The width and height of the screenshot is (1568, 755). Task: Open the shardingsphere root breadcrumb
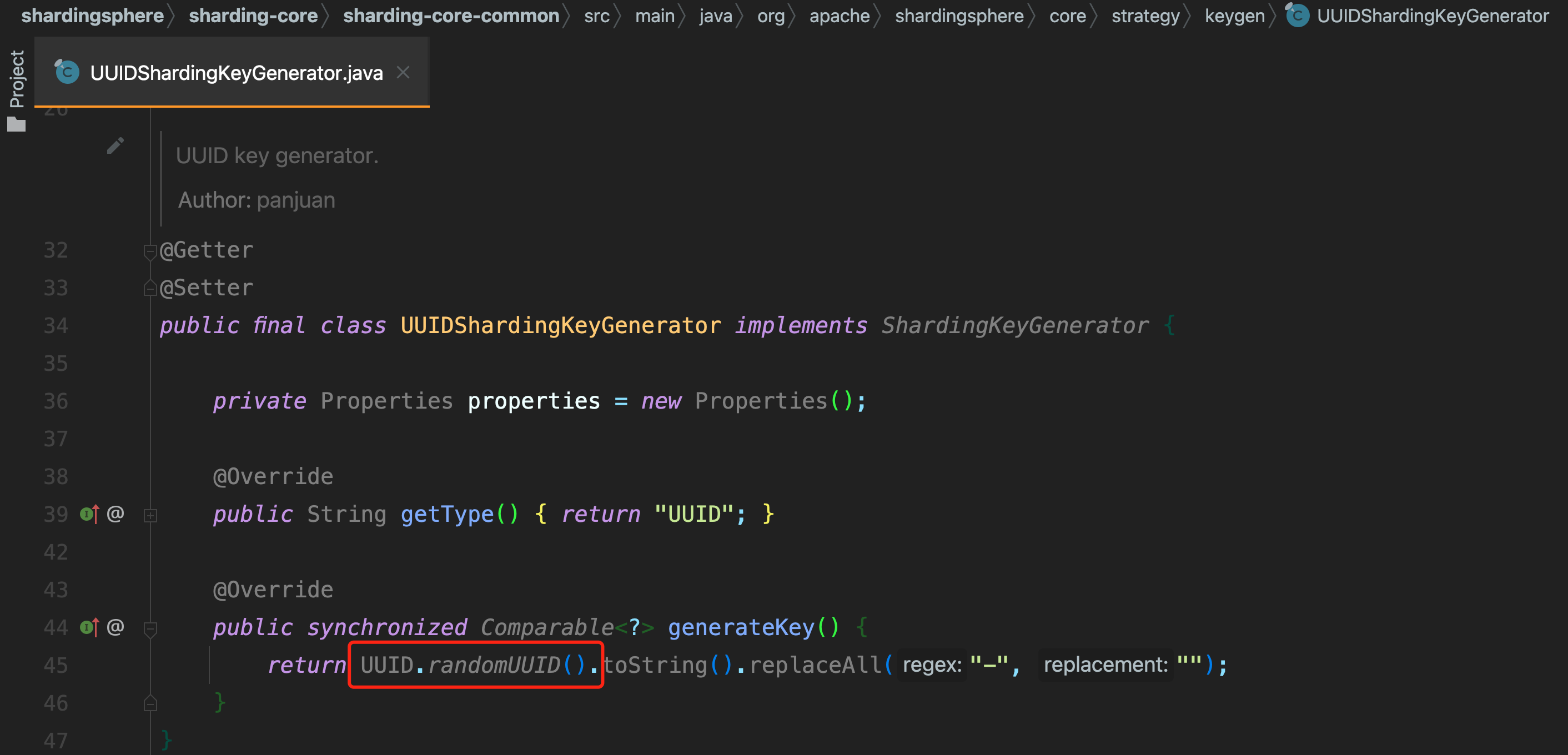[x=93, y=15]
